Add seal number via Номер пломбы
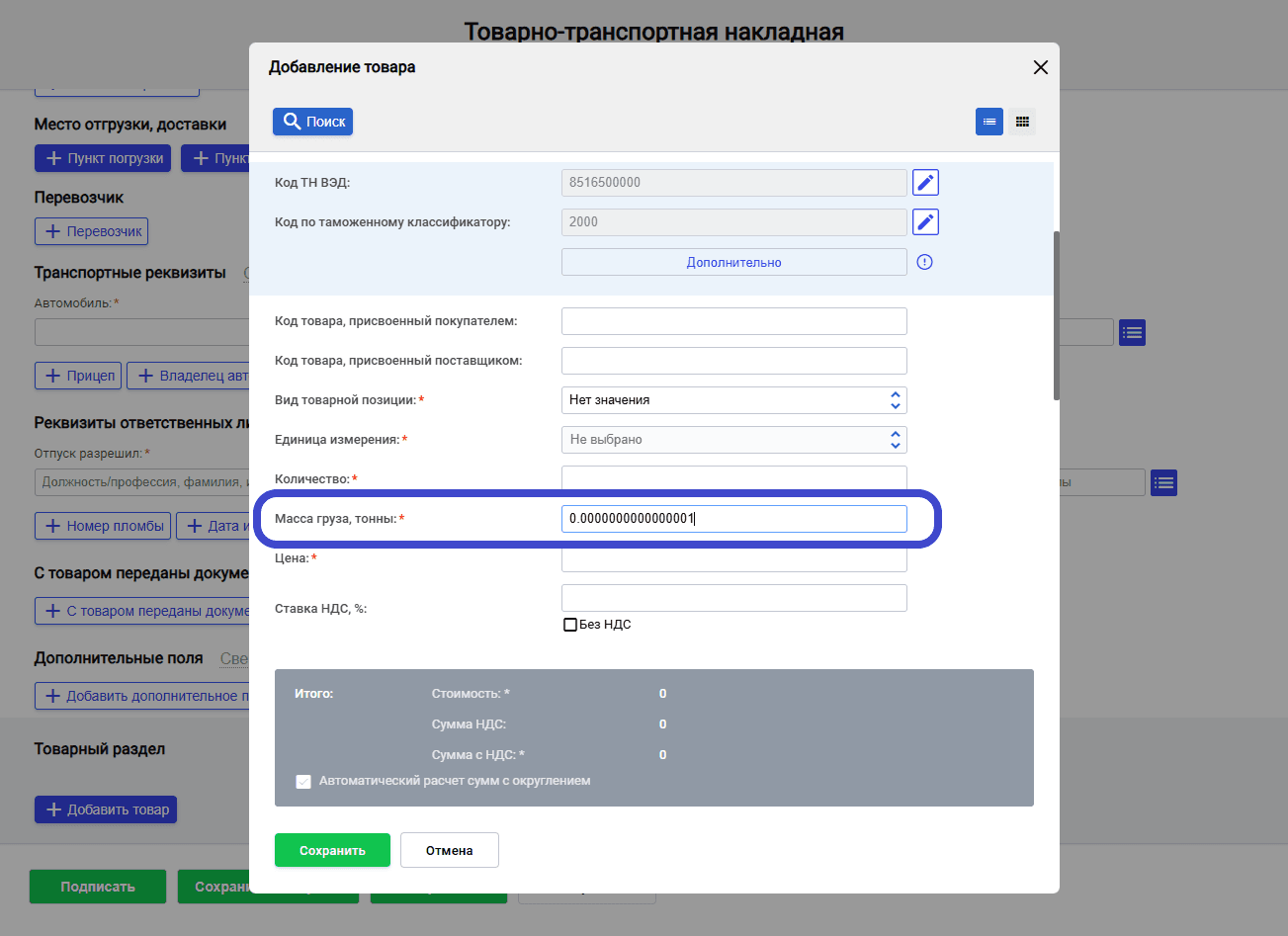 (102, 525)
